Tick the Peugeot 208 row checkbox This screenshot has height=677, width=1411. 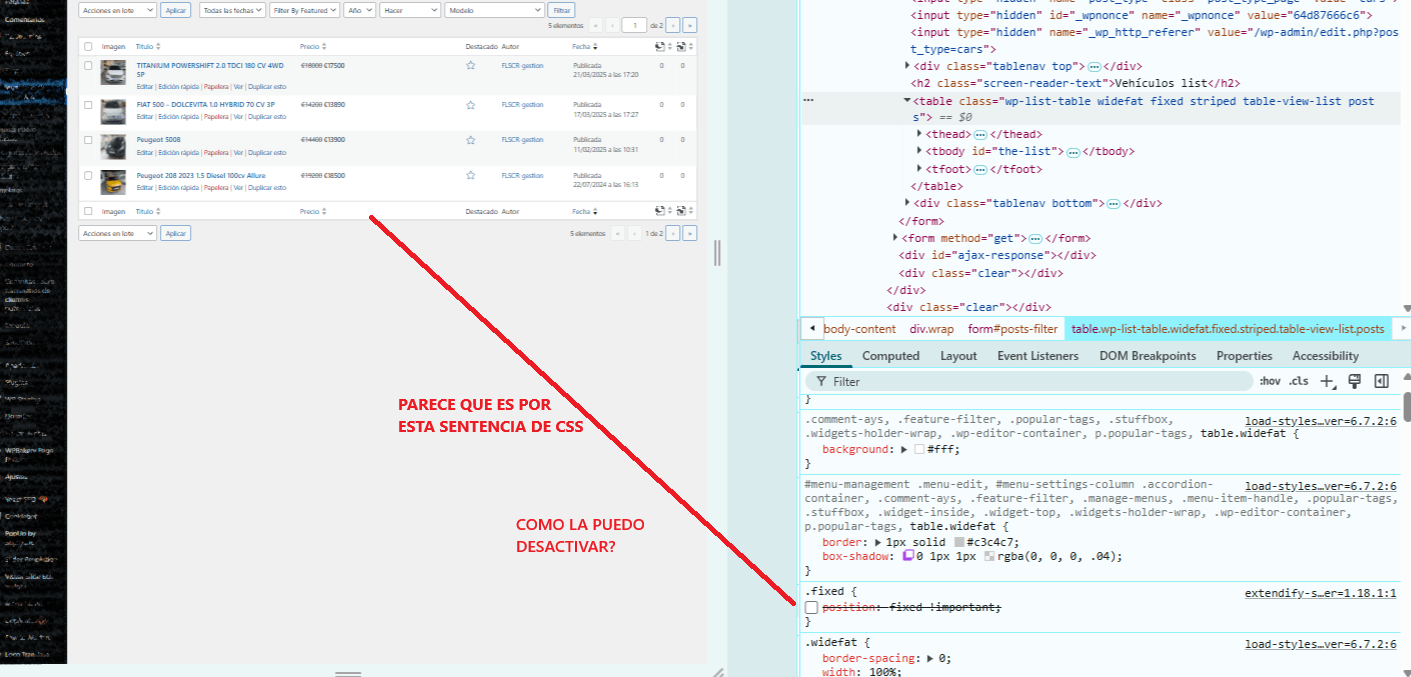coord(88,175)
